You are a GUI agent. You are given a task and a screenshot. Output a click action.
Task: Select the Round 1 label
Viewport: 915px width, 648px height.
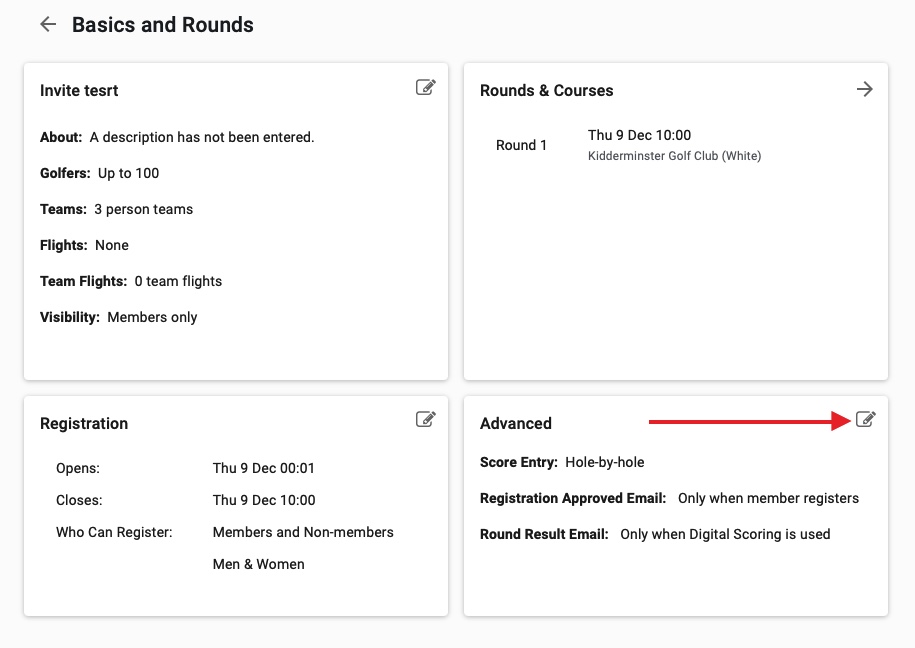521,145
